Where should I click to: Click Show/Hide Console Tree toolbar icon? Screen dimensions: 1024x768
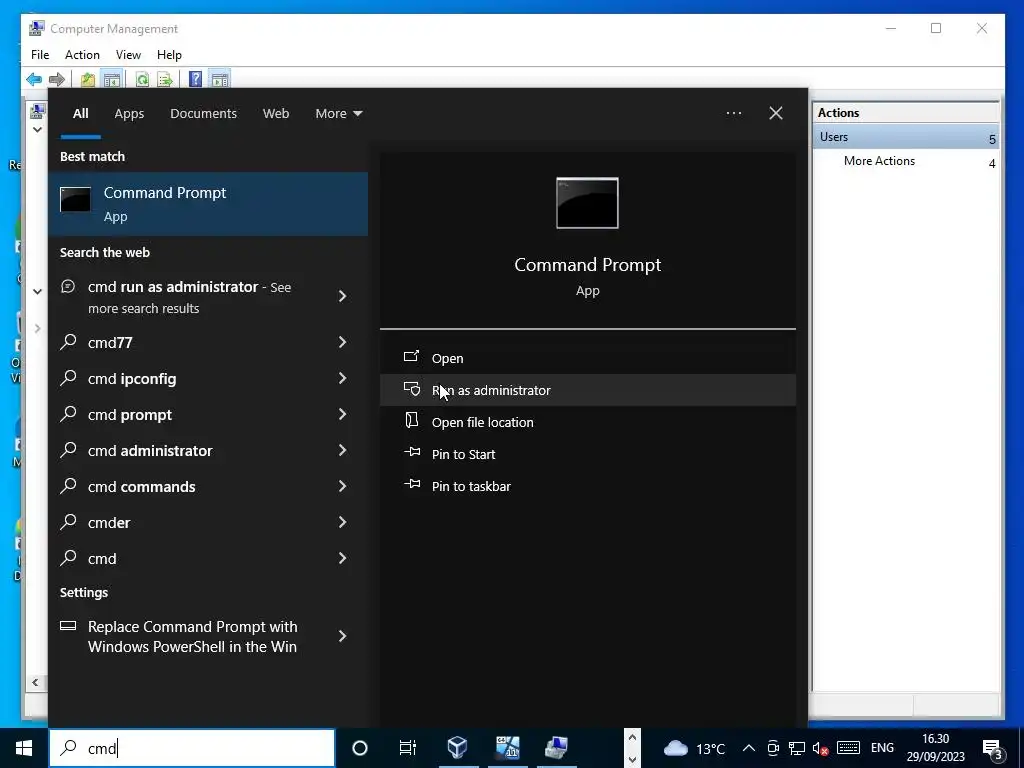(112, 80)
